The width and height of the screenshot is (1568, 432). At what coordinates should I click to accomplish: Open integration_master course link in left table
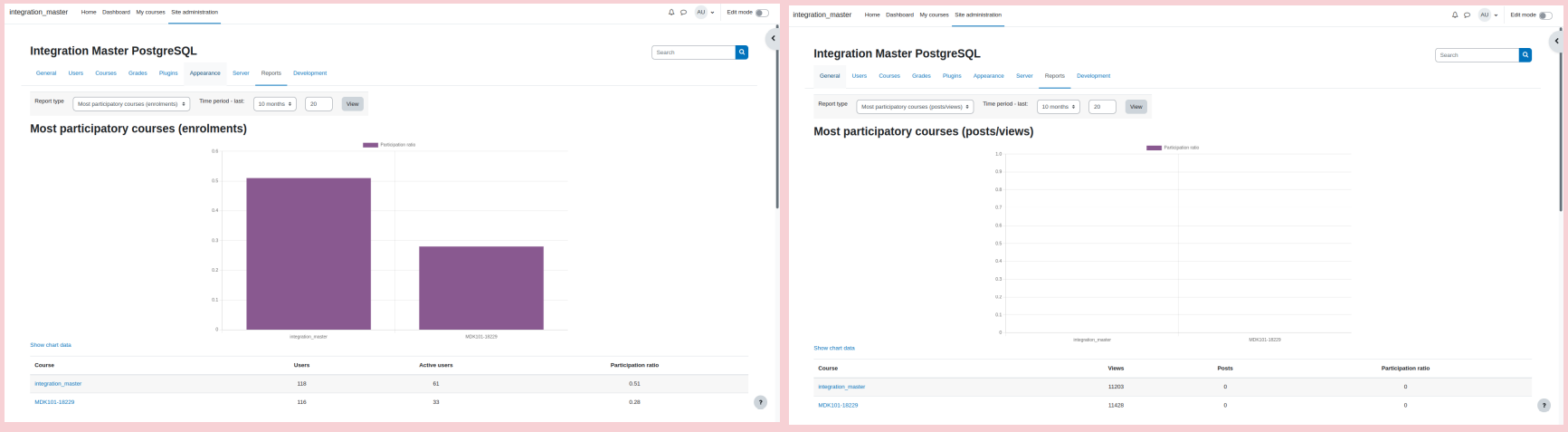click(x=58, y=384)
